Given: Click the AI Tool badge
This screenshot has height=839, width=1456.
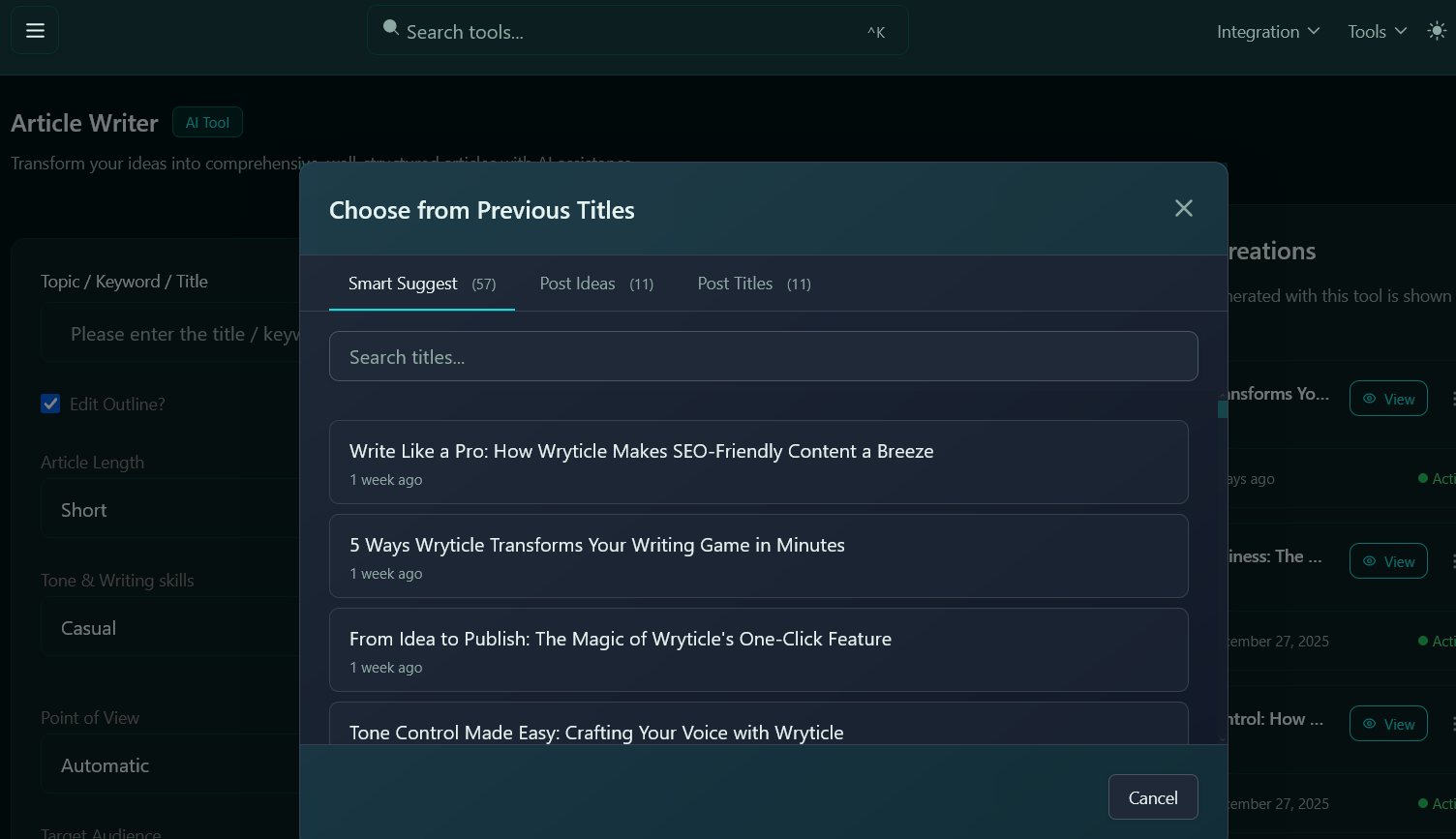Looking at the screenshot, I should pyautogui.click(x=207, y=122).
